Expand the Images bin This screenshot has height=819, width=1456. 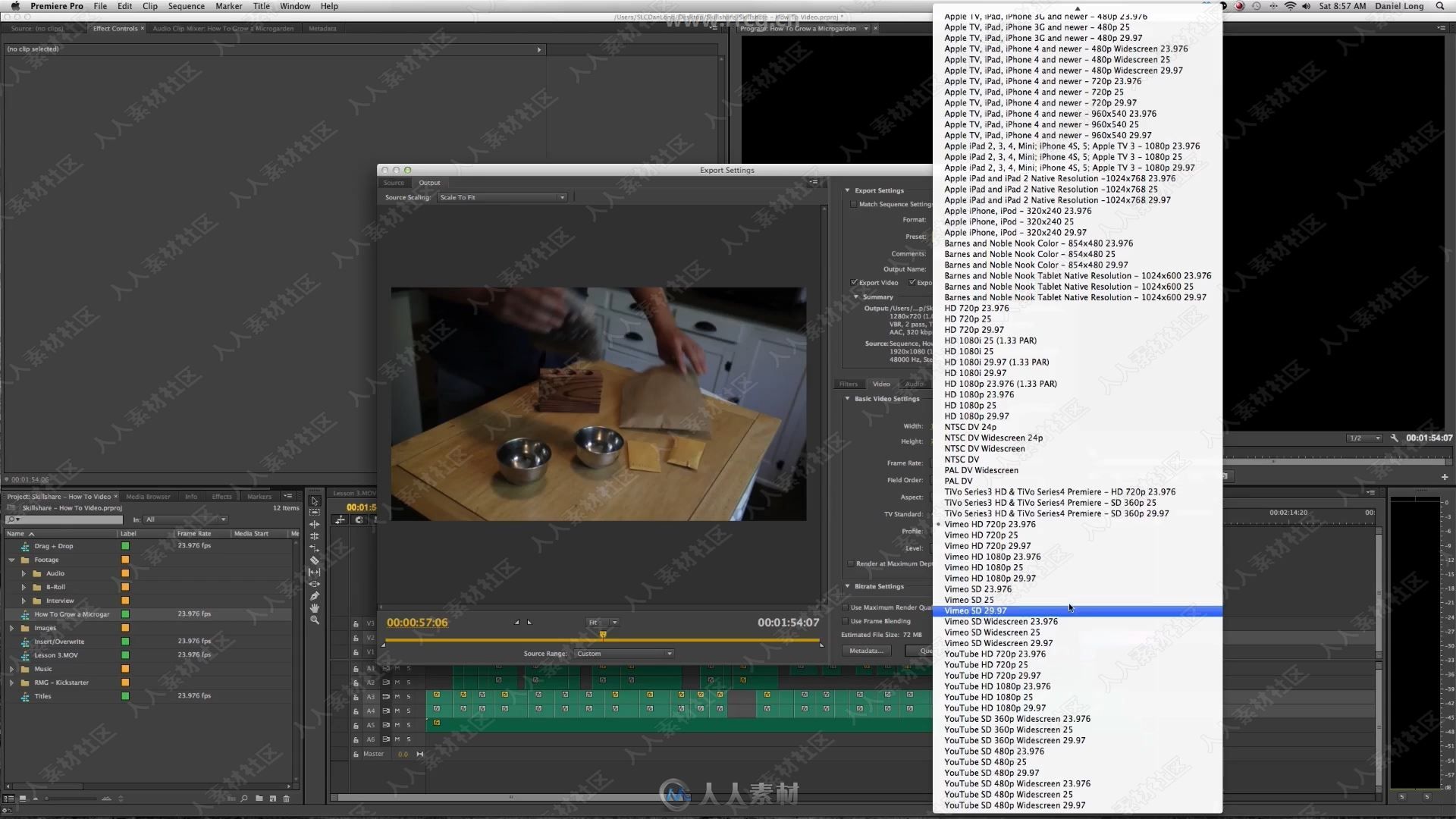(11, 628)
